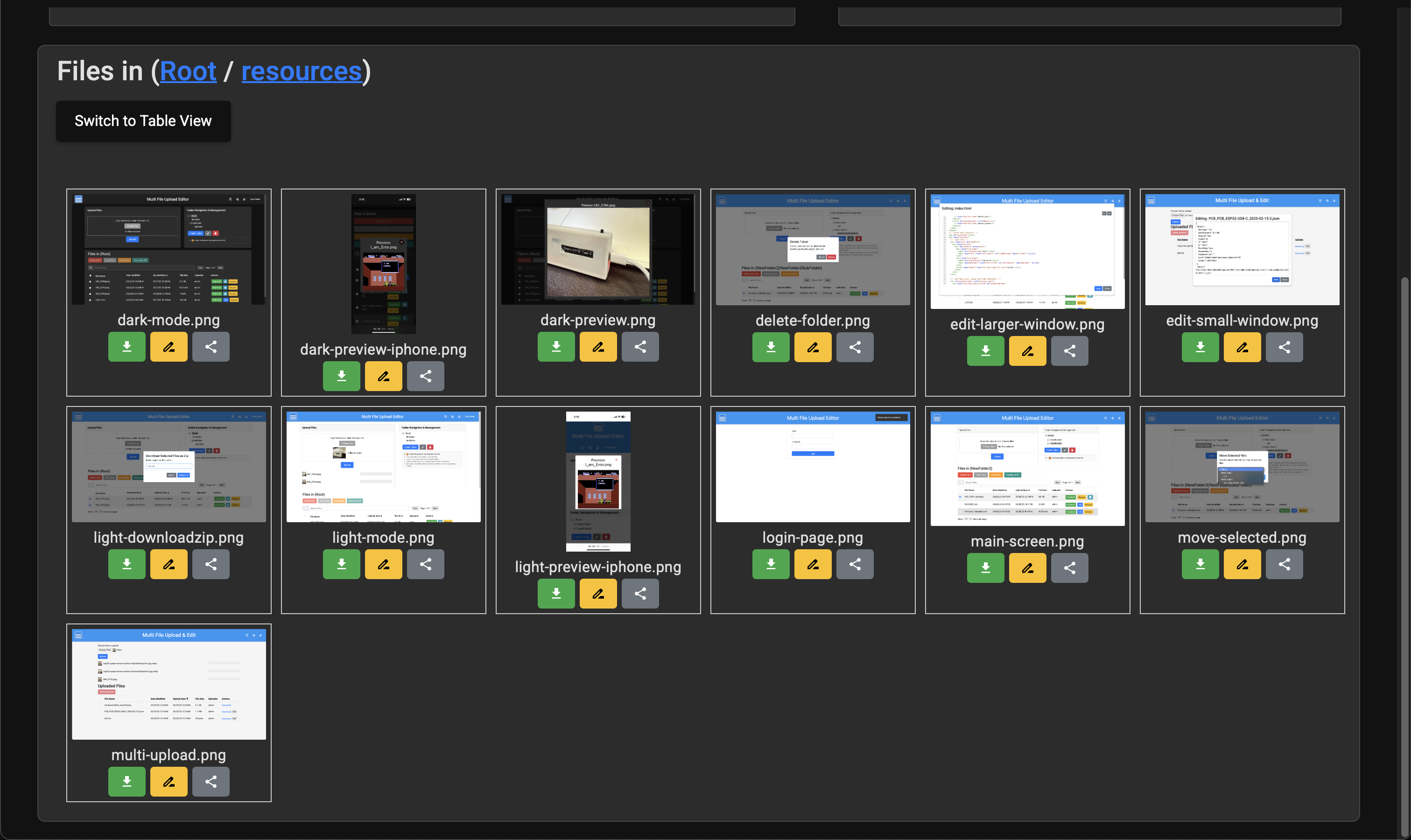Download light-mode.png file

pos(341,564)
